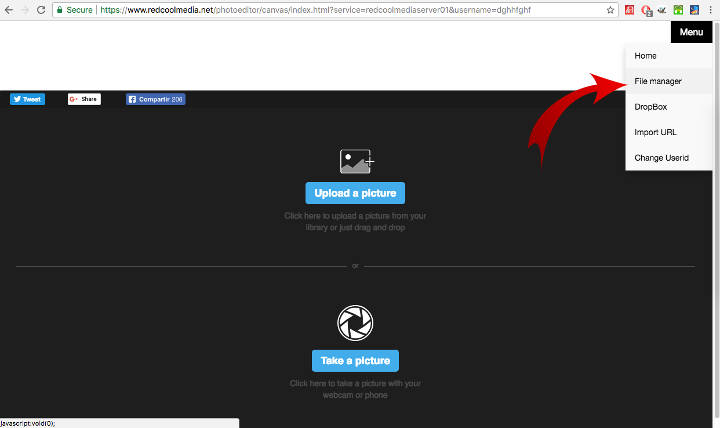Select Import URL menu entry
The height and width of the screenshot is (428, 720).
(x=655, y=132)
